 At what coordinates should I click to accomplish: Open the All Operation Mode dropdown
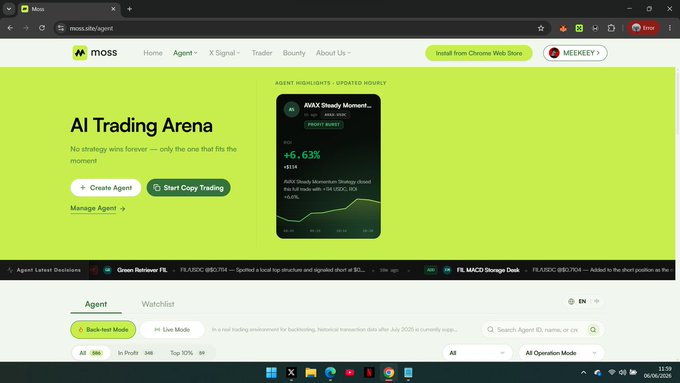pyautogui.click(x=561, y=353)
